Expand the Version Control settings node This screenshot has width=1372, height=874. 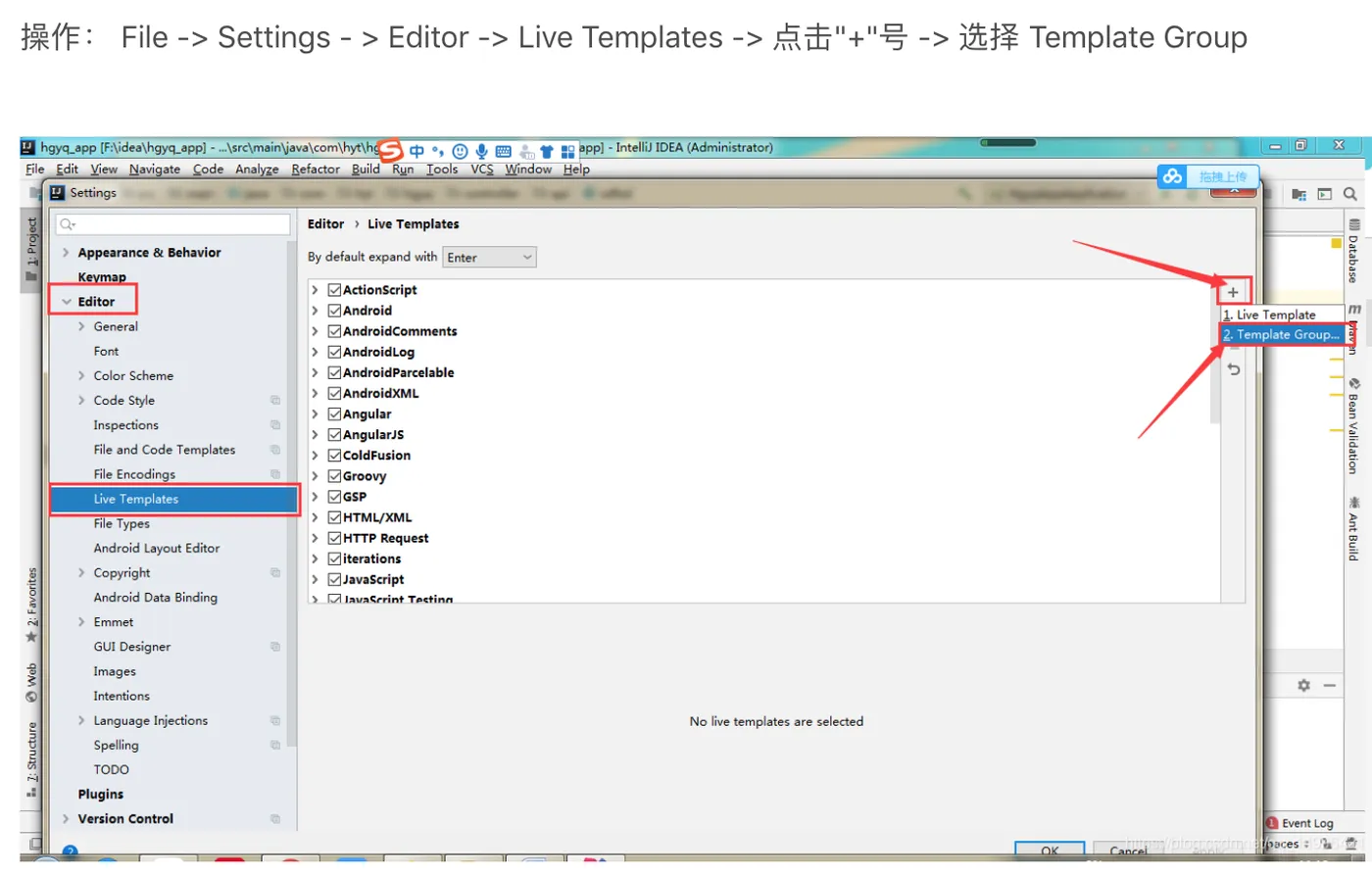[x=66, y=819]
